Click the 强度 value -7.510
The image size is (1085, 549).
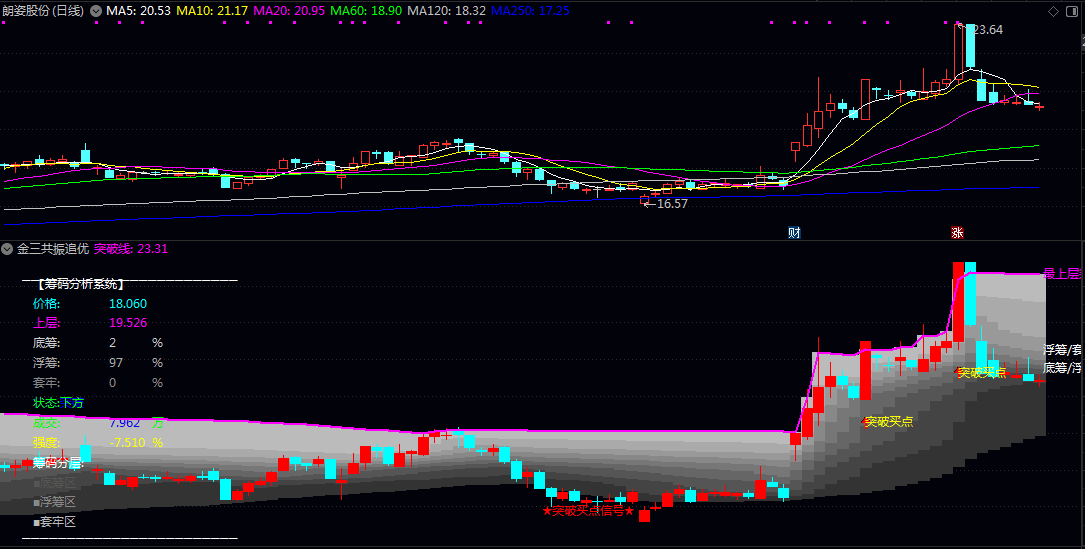point(127,442)
